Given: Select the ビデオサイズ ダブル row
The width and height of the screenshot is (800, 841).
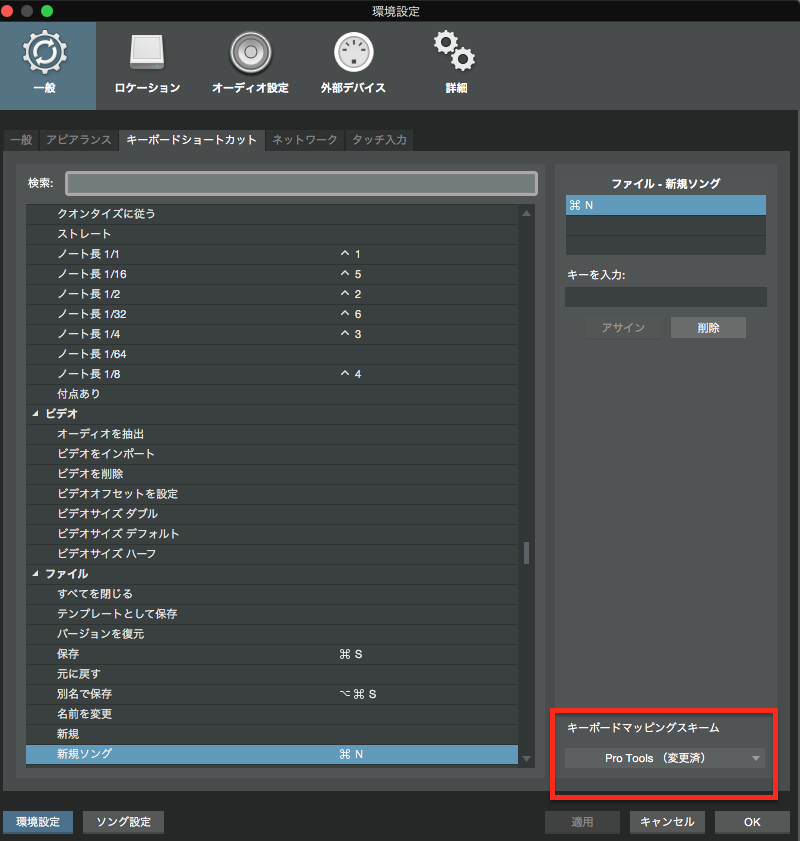Looking at the screenshot, I should coord(272,514).
